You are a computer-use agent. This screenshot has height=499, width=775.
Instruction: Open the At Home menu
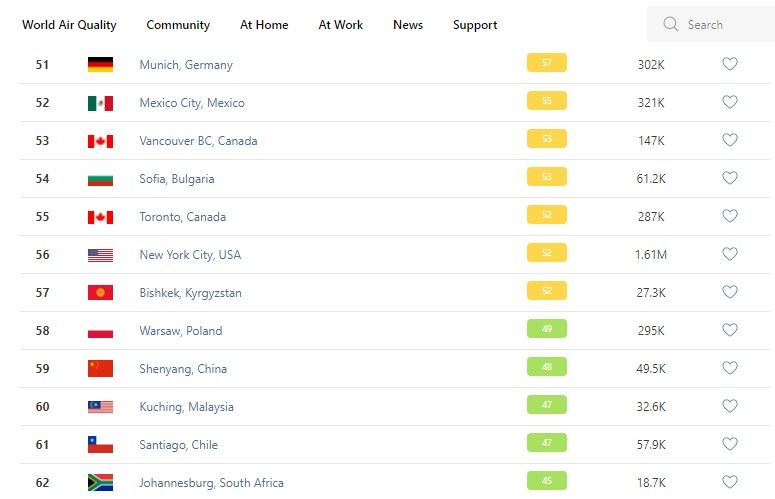coord(264,25)
